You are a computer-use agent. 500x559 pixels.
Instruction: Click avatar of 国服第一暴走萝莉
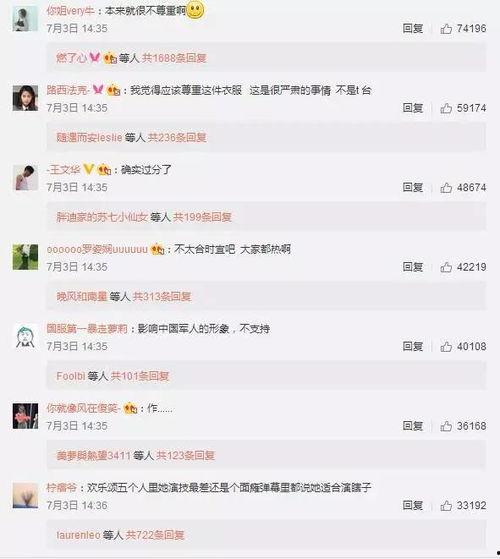(25, 337)
